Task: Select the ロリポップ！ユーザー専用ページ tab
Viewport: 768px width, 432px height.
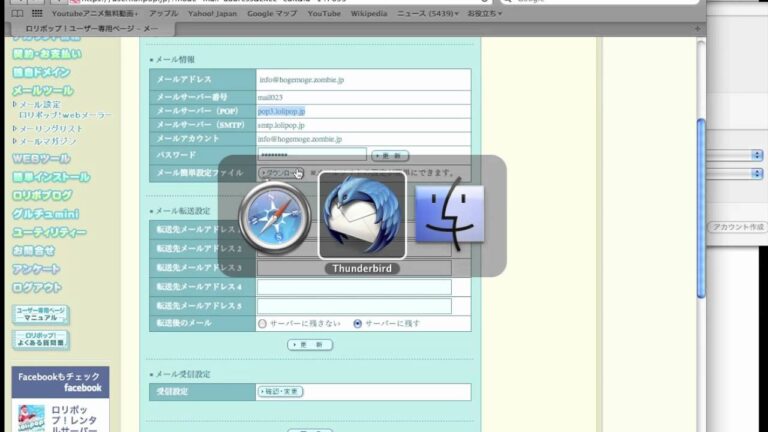Action: pos(92,29)
